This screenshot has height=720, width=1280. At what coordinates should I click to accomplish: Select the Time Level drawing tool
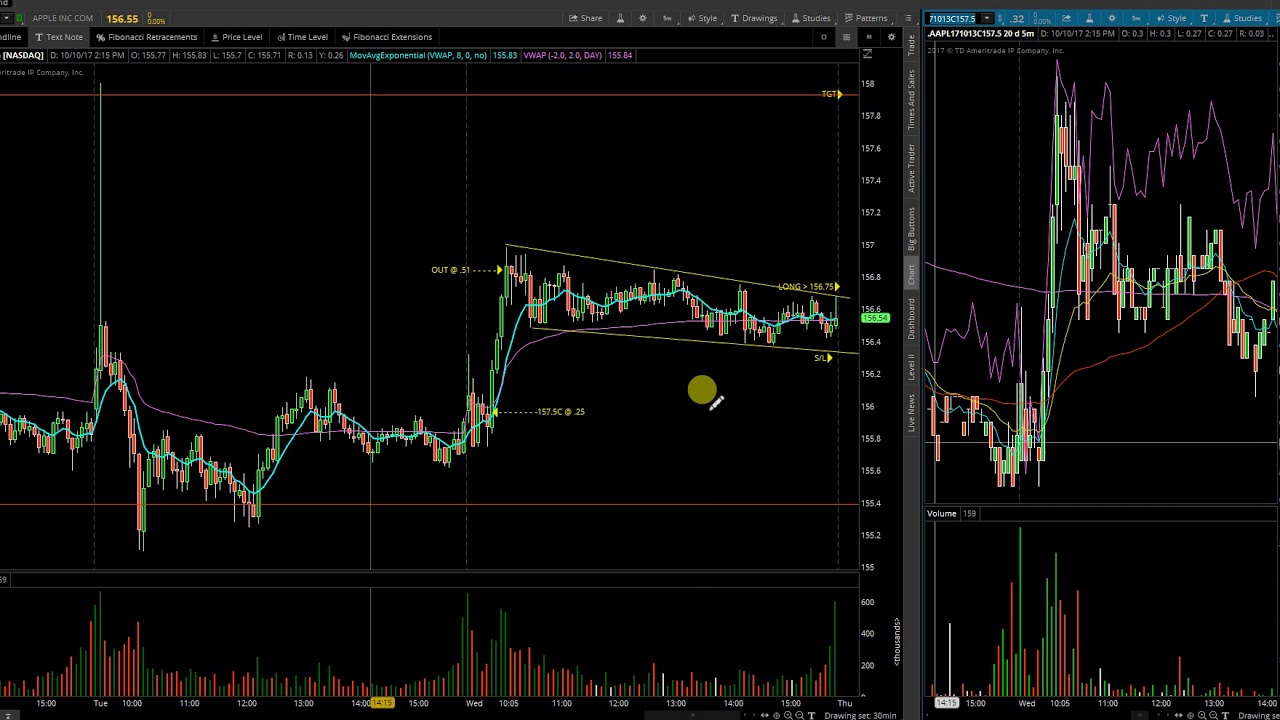tap(301, 37)
